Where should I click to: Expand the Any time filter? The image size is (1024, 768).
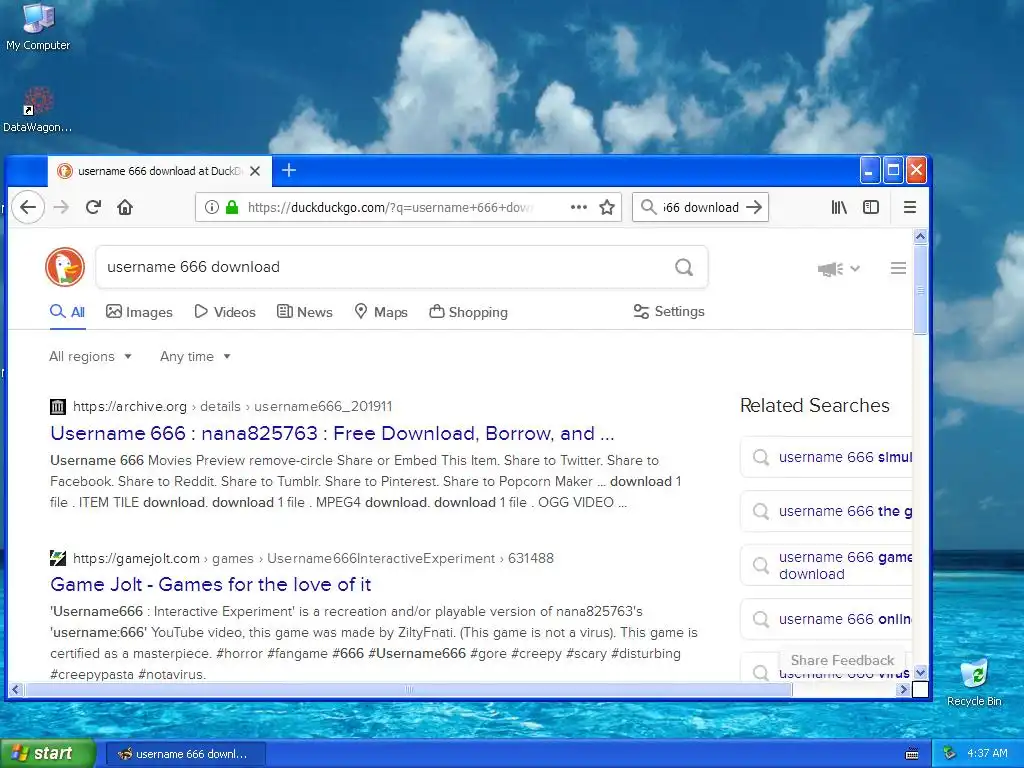coord(195,357)
